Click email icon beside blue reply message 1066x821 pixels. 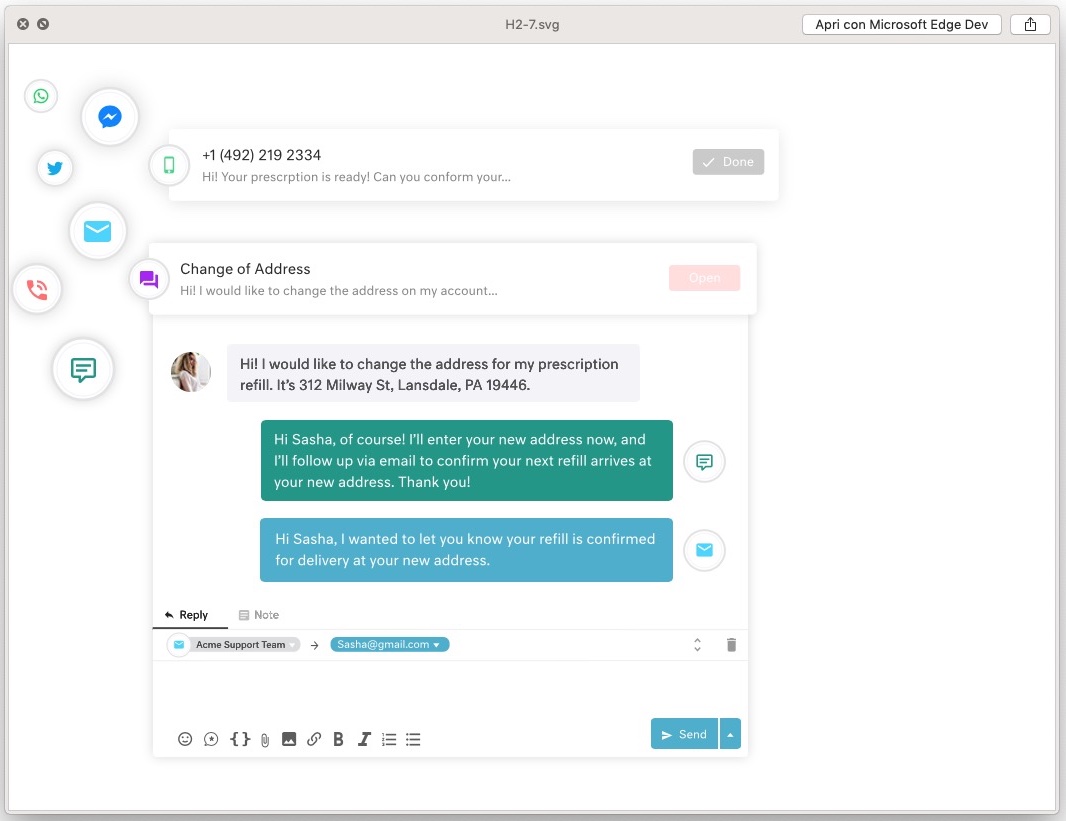click(x=704, y=550)
